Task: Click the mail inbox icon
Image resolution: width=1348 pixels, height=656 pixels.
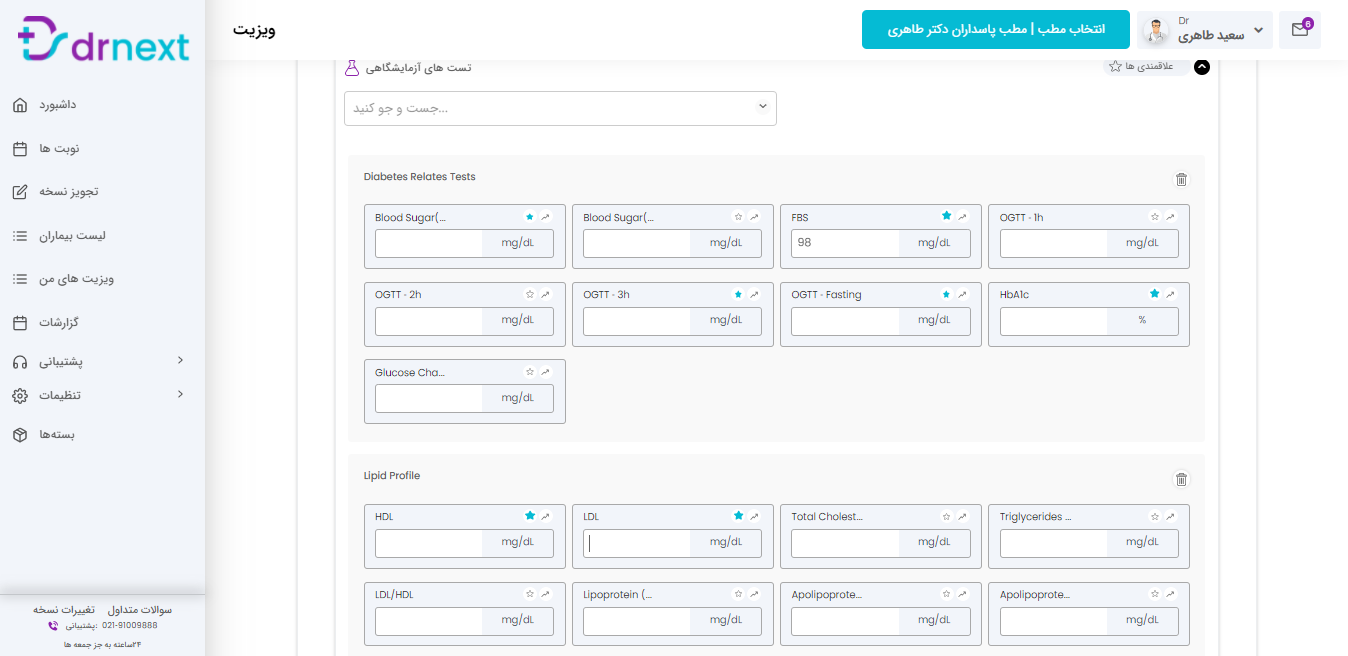Action: click(x=1299, y=30)
